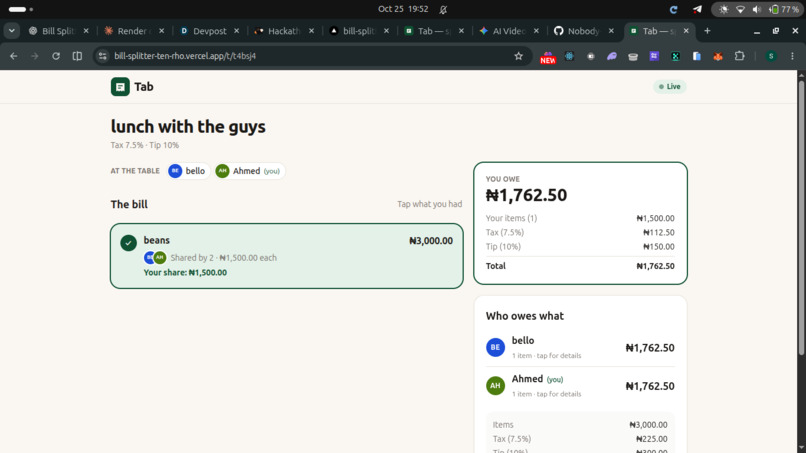This screenshot has width=806, height=453.
Task: Expand bello's owed details row
Action: click(580, 347)
